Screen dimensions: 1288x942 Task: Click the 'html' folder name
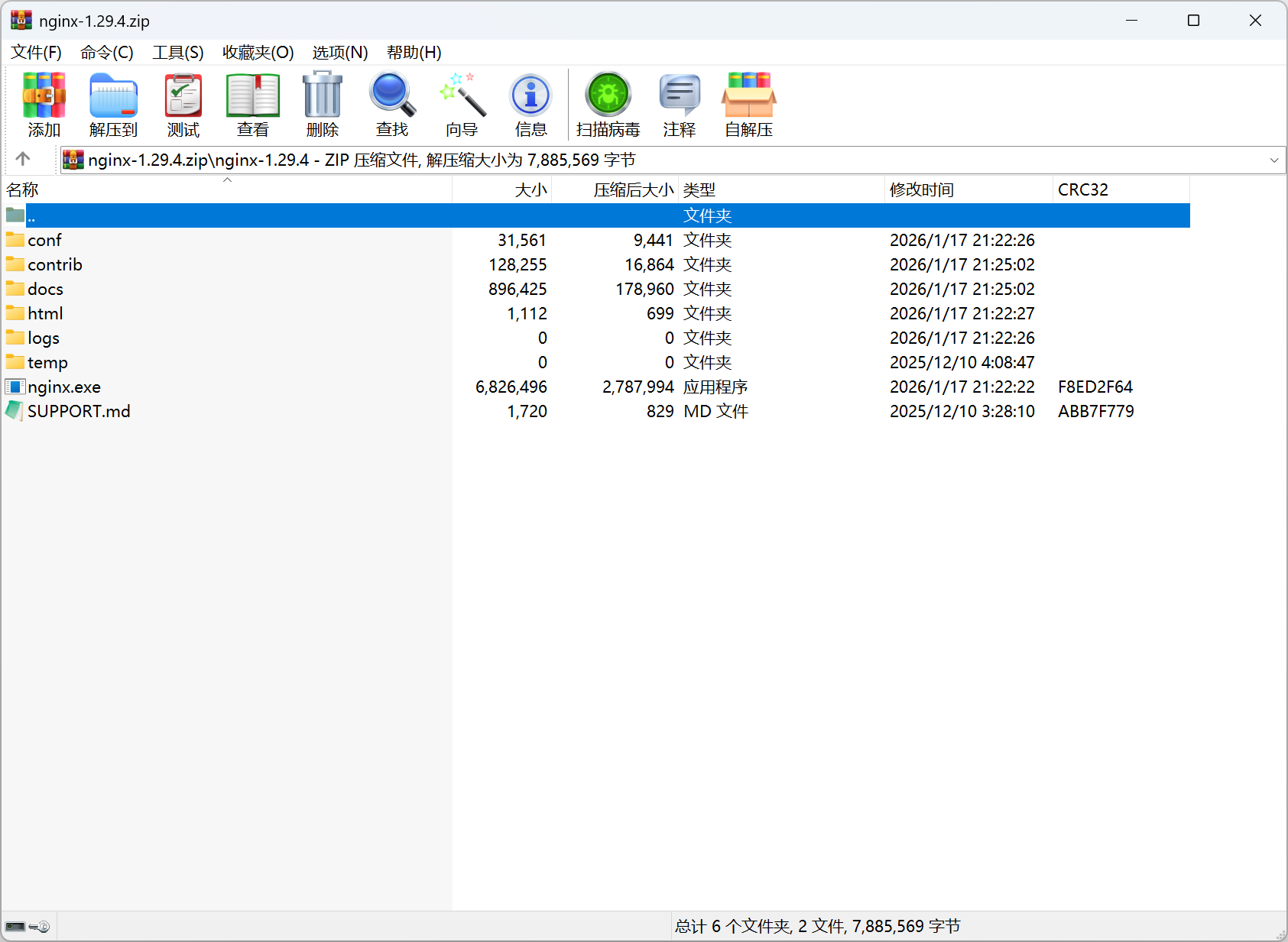click(x=45, y=313)
